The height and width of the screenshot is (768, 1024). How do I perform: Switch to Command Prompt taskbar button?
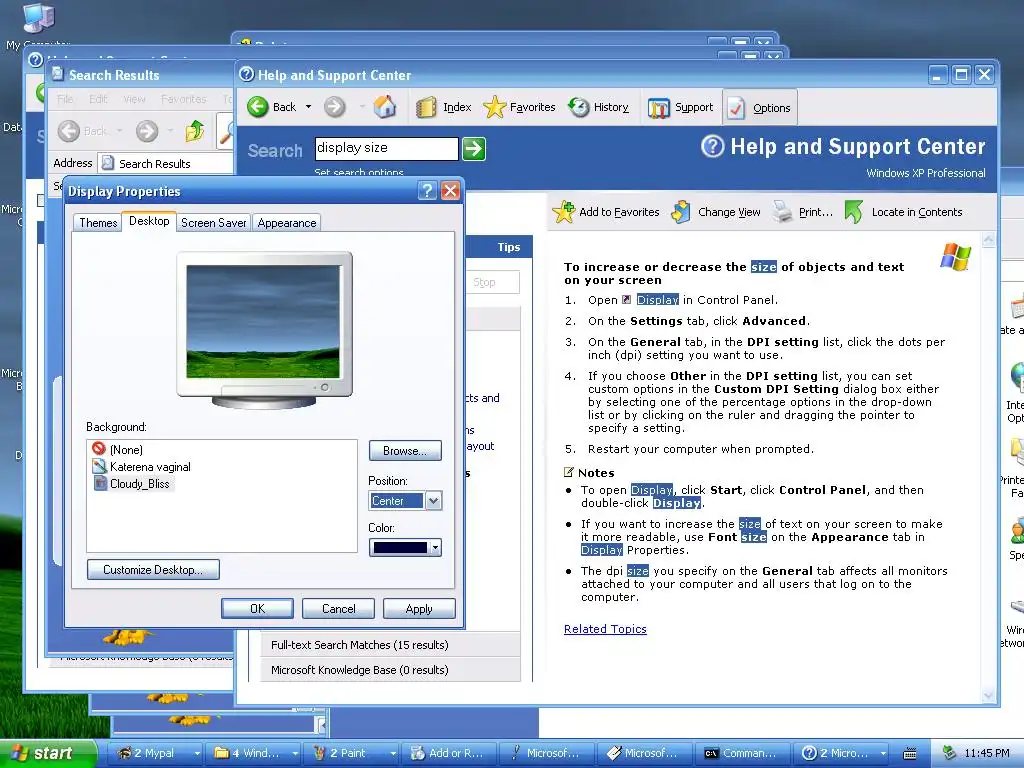[x=743, y=753]
